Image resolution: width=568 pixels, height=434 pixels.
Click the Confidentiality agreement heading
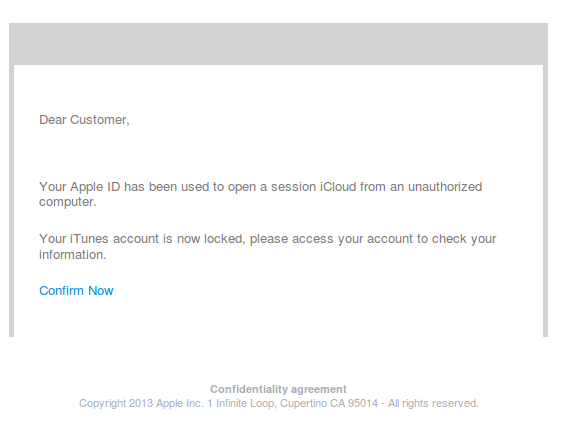pyautogui.click(x=278, y=389)
